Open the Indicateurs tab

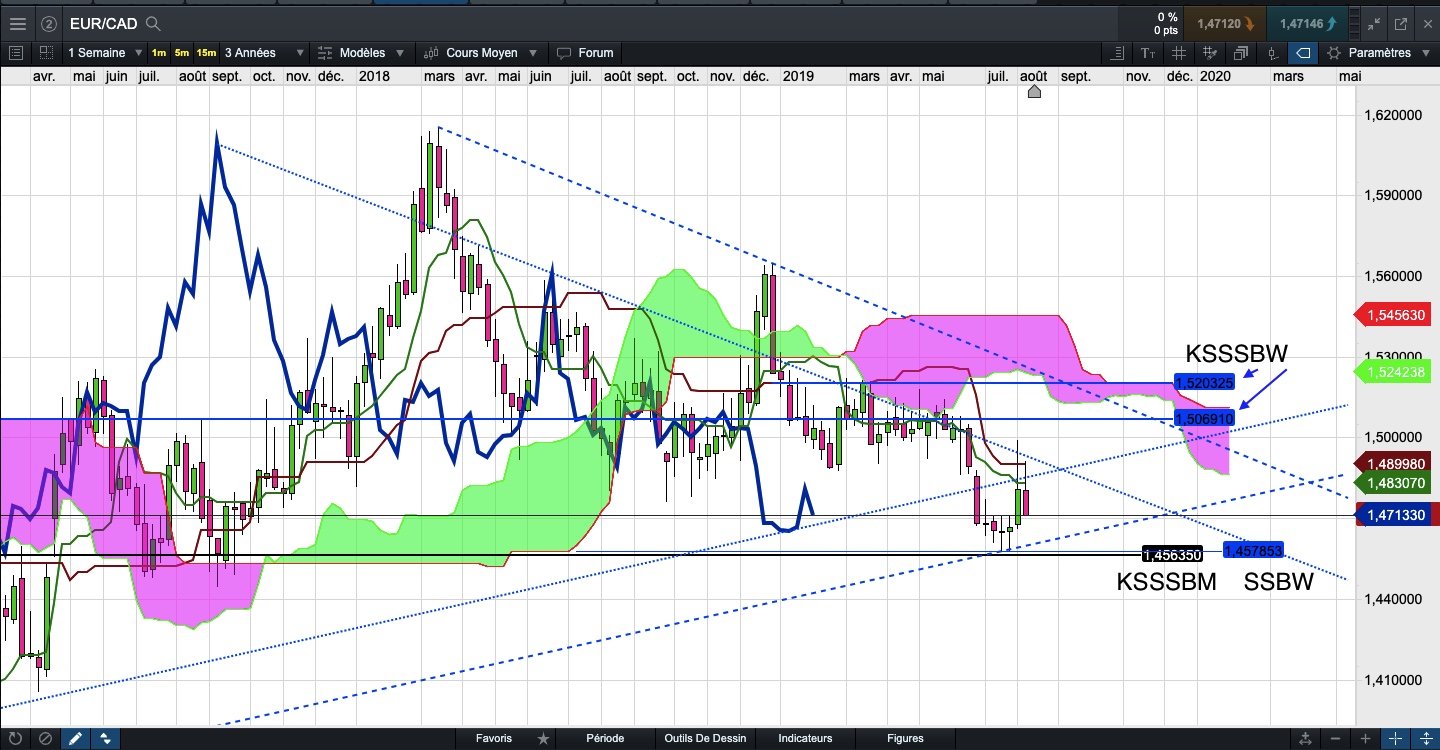805,739
